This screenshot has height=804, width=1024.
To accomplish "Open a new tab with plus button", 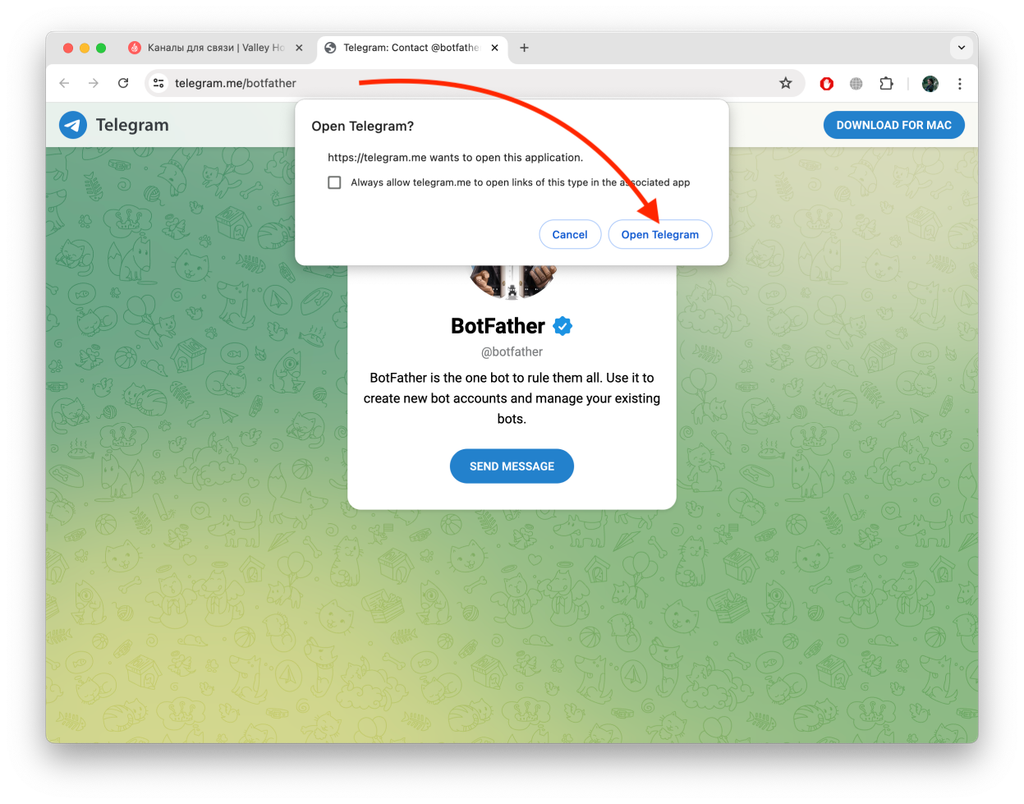I will coord(524,48).
